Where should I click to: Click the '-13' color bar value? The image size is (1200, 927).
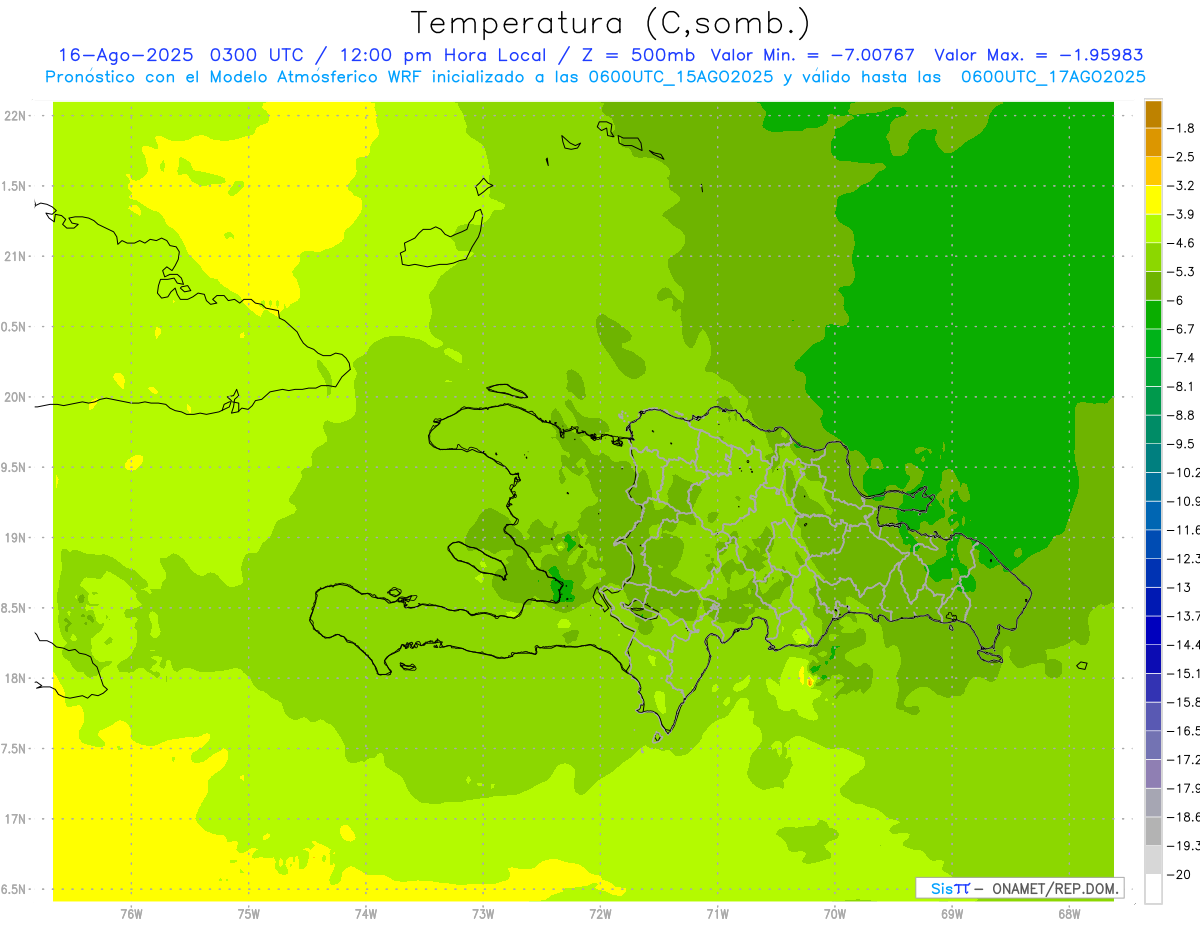tap(1180, 587)
